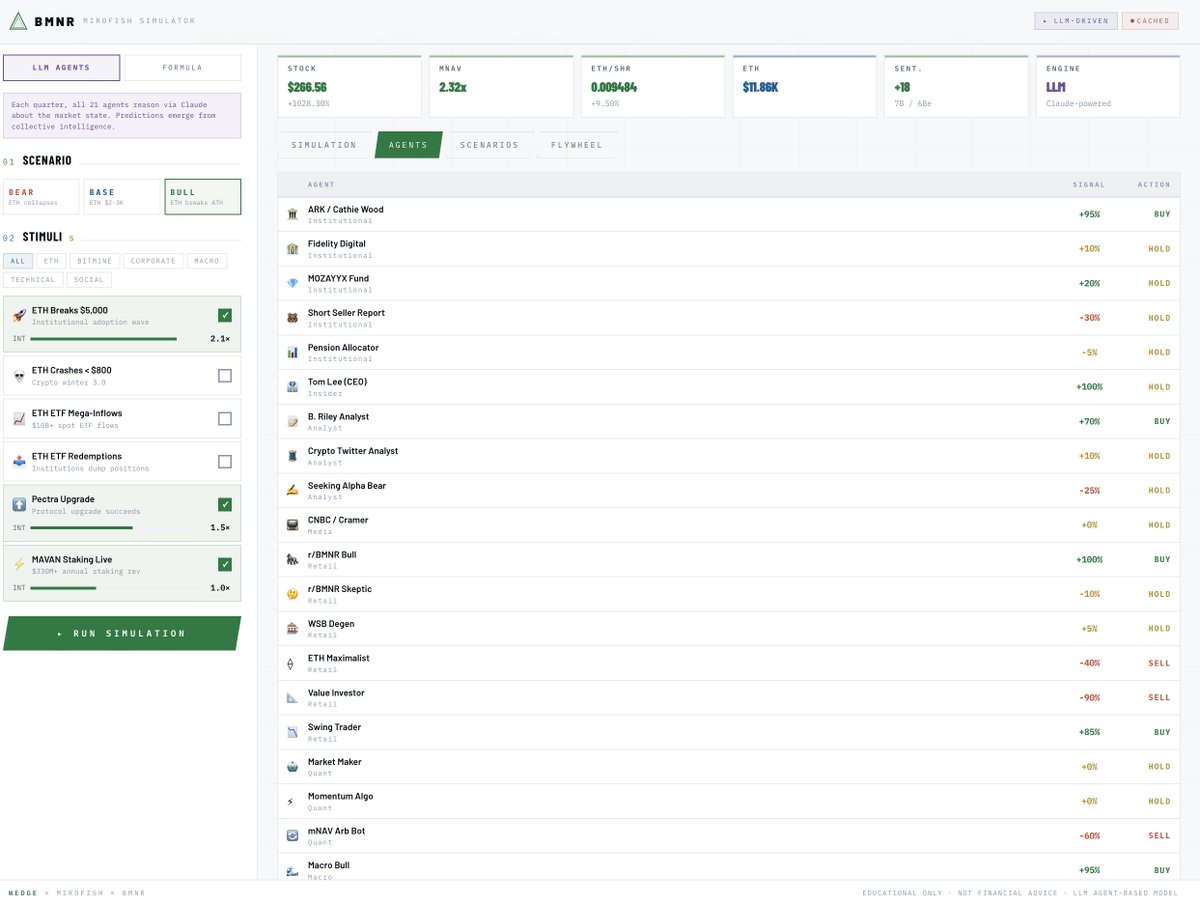Filter stimuli by CORPORATE

click(153, 261)
